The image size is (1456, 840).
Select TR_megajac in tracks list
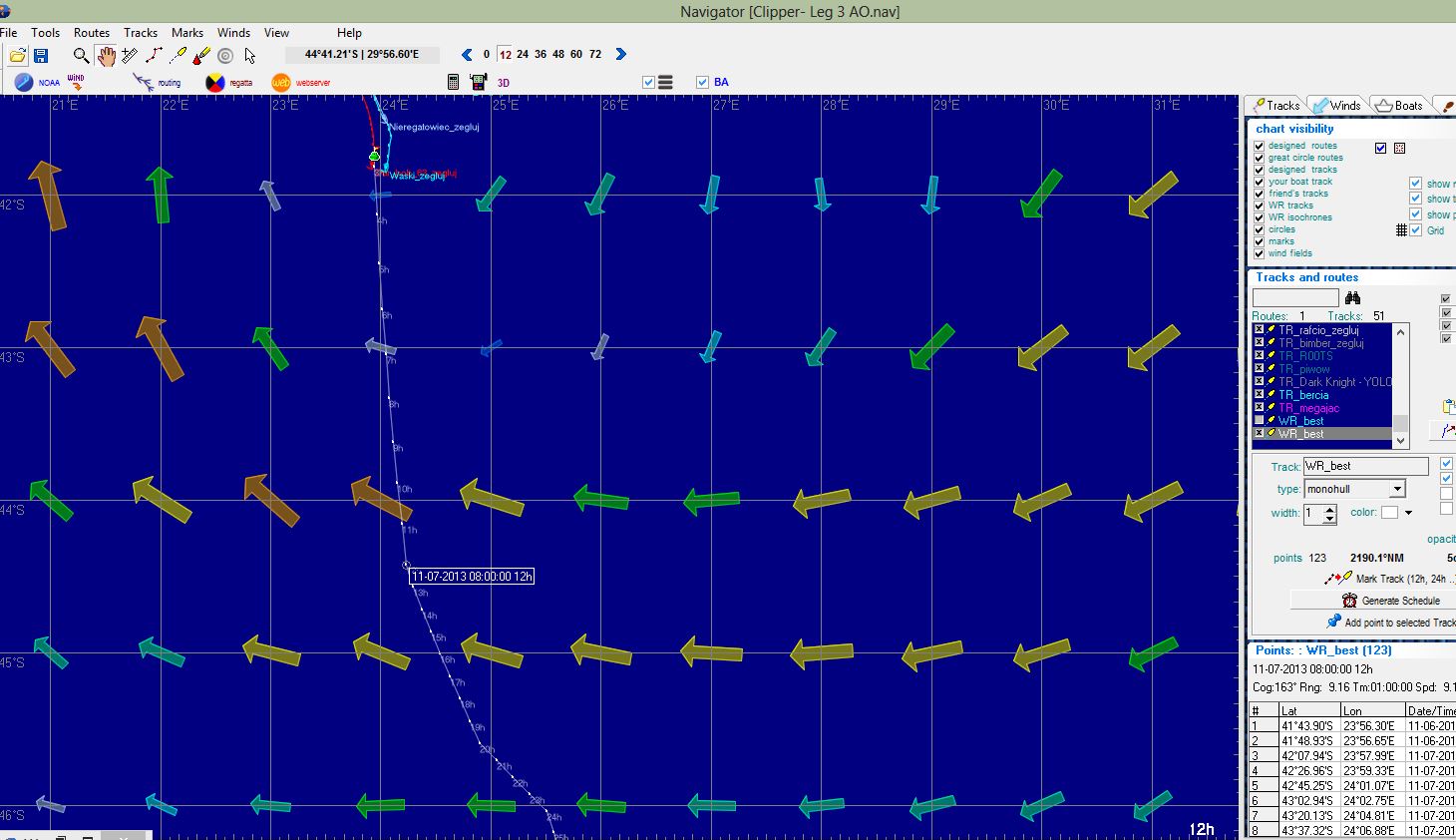(1322, 408)
